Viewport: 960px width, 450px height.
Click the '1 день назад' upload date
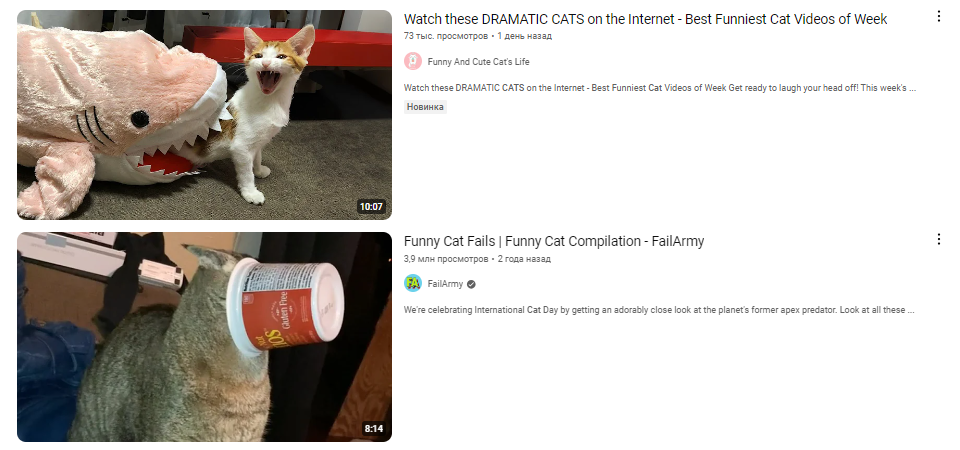tap(525, 36)
